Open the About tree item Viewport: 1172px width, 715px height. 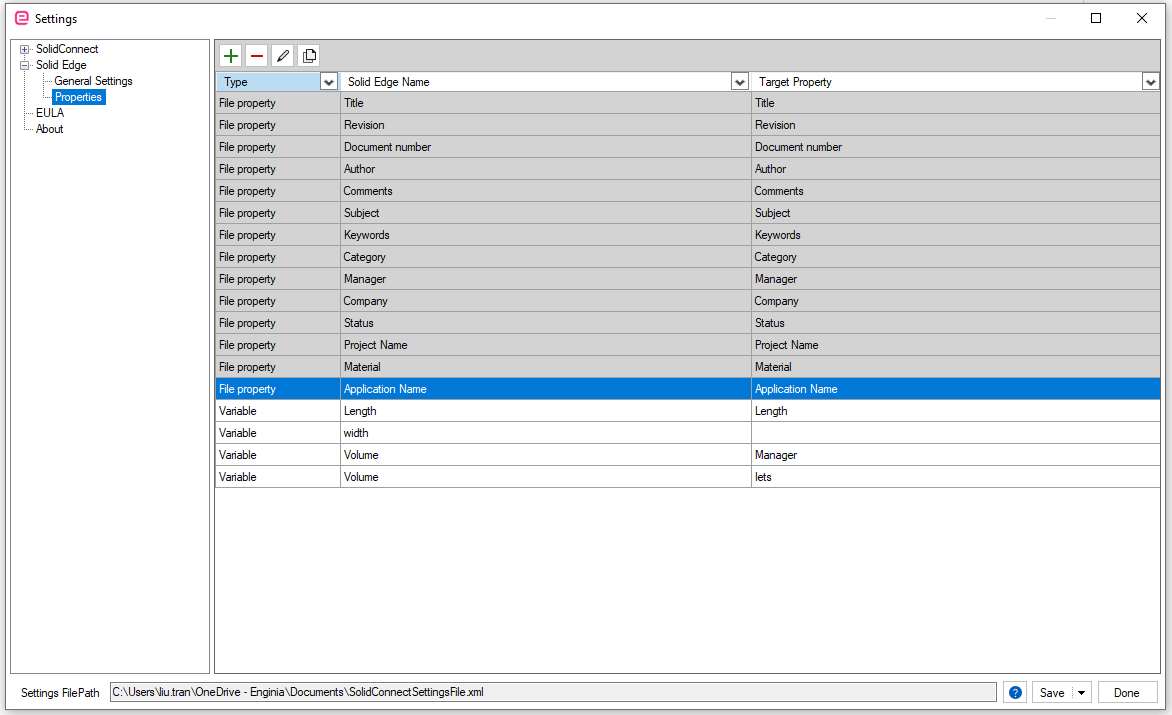pos(49,129)
